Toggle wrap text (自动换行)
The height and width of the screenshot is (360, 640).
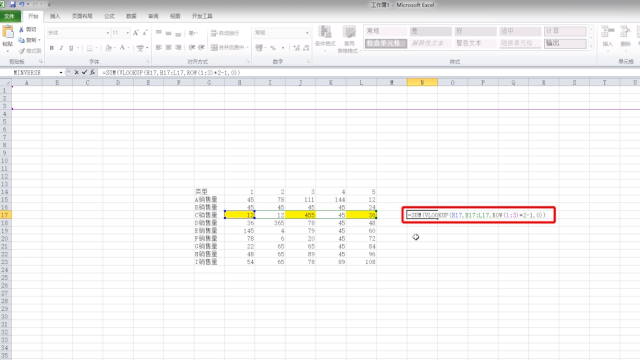(x=225, y=33)
